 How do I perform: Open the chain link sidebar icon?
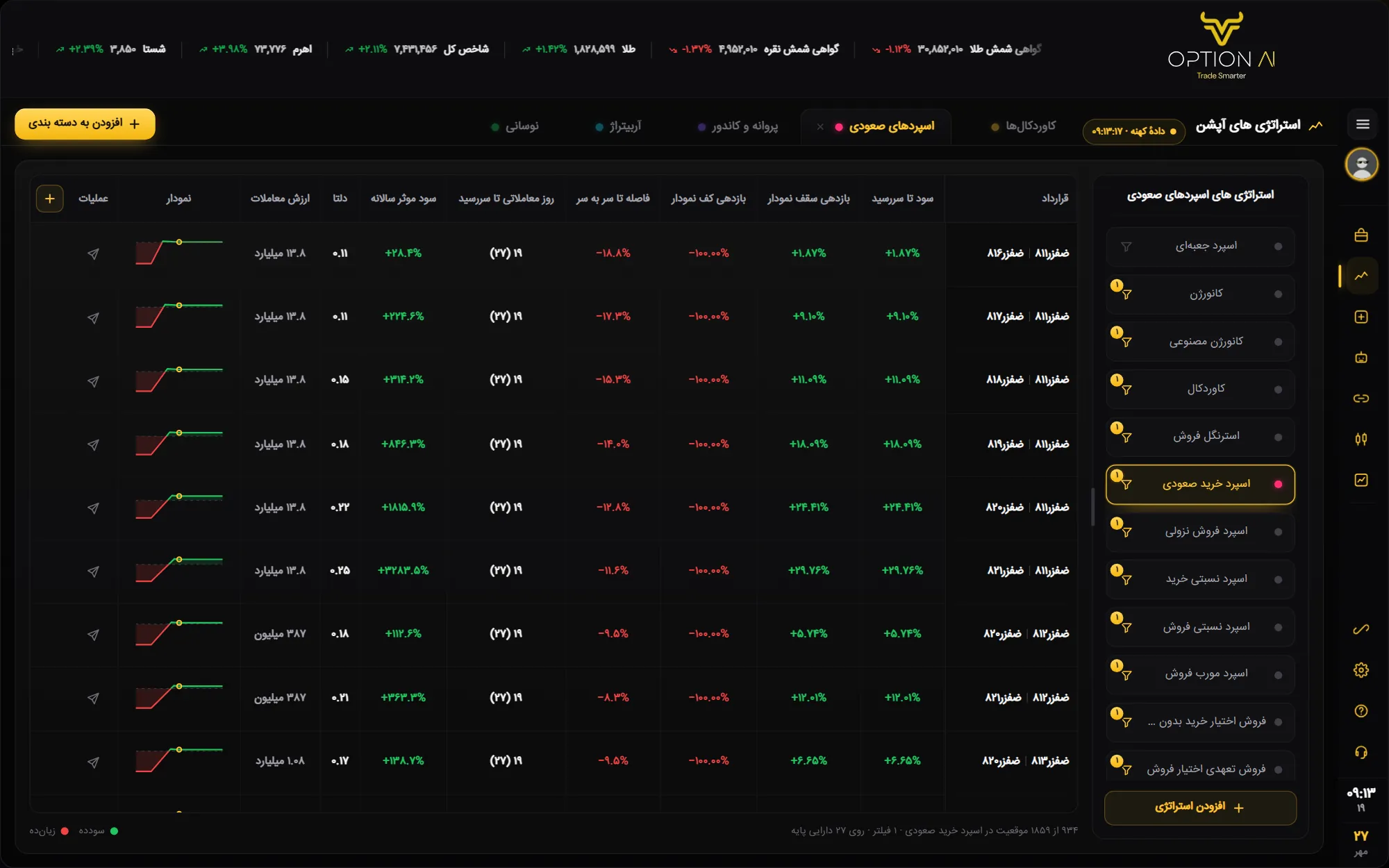(x=1361, y=398)
